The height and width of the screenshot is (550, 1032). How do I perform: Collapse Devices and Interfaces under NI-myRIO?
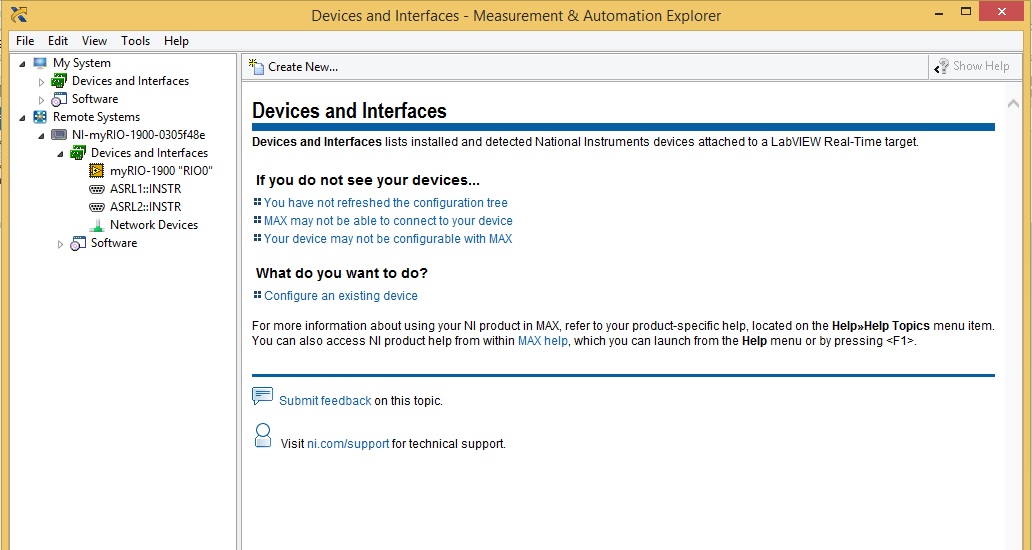click(61, 154)
